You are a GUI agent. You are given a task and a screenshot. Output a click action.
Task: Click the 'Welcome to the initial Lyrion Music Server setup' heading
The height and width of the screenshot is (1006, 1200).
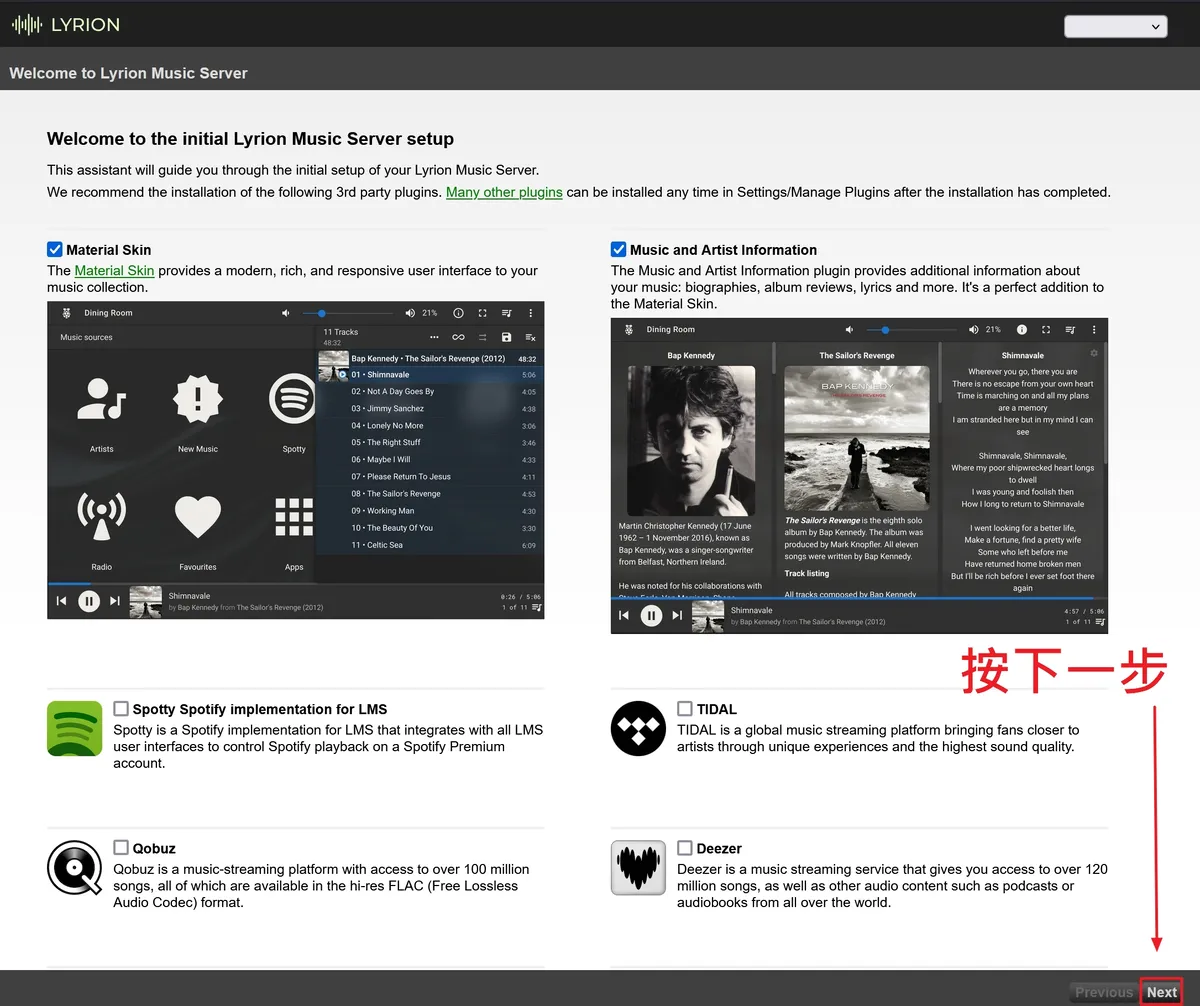pos(250,139)
